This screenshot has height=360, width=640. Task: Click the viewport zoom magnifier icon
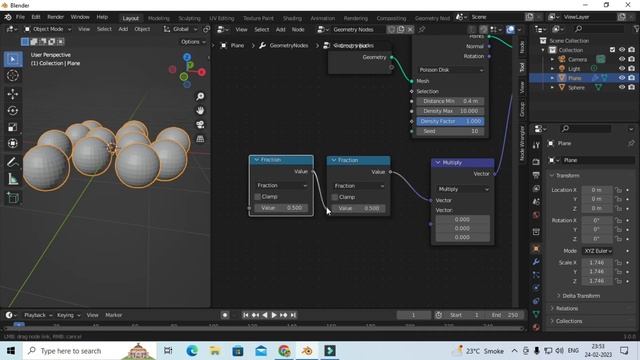(x=200, y=96)
